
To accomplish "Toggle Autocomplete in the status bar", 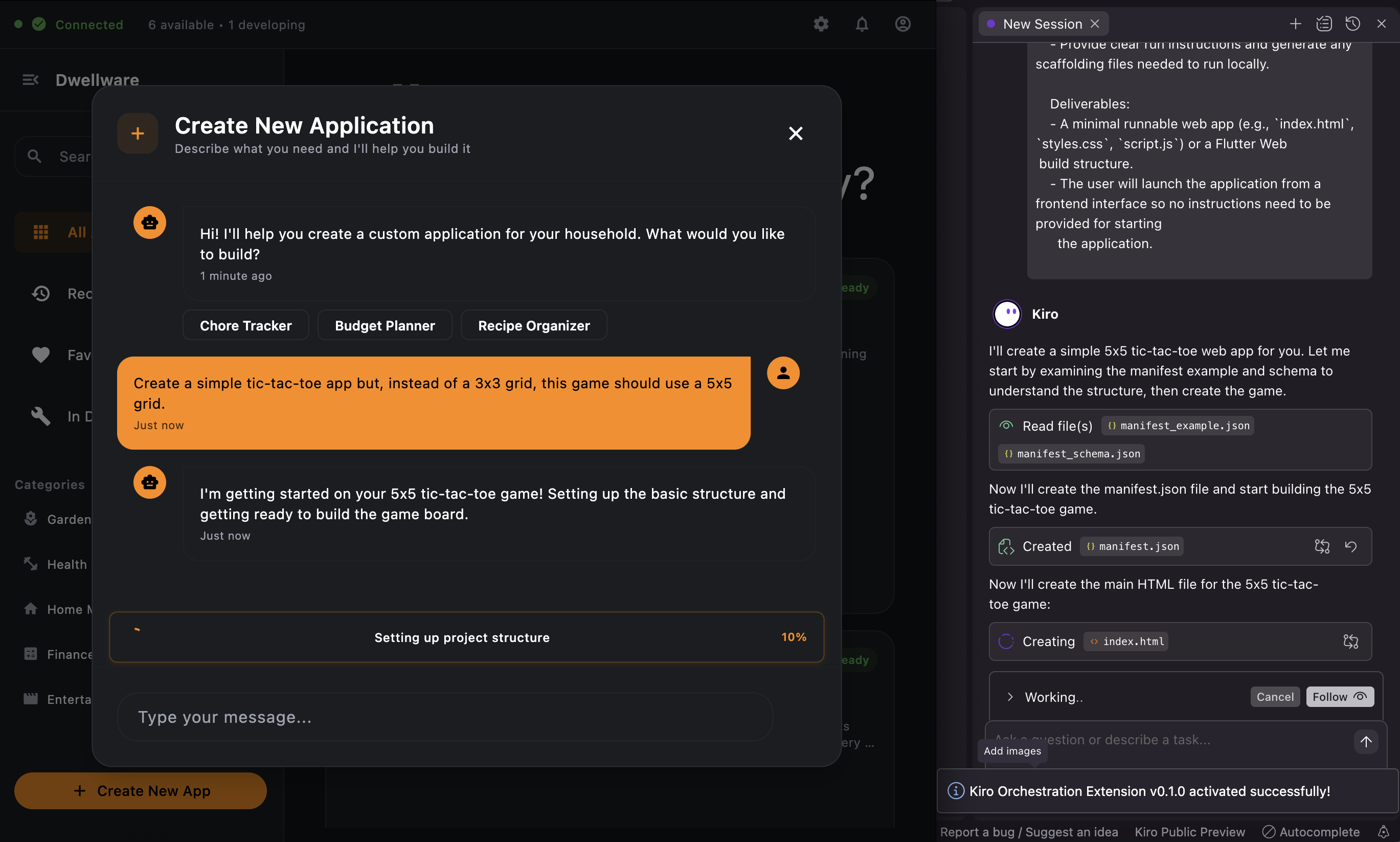I will (x=1311, y=832).
